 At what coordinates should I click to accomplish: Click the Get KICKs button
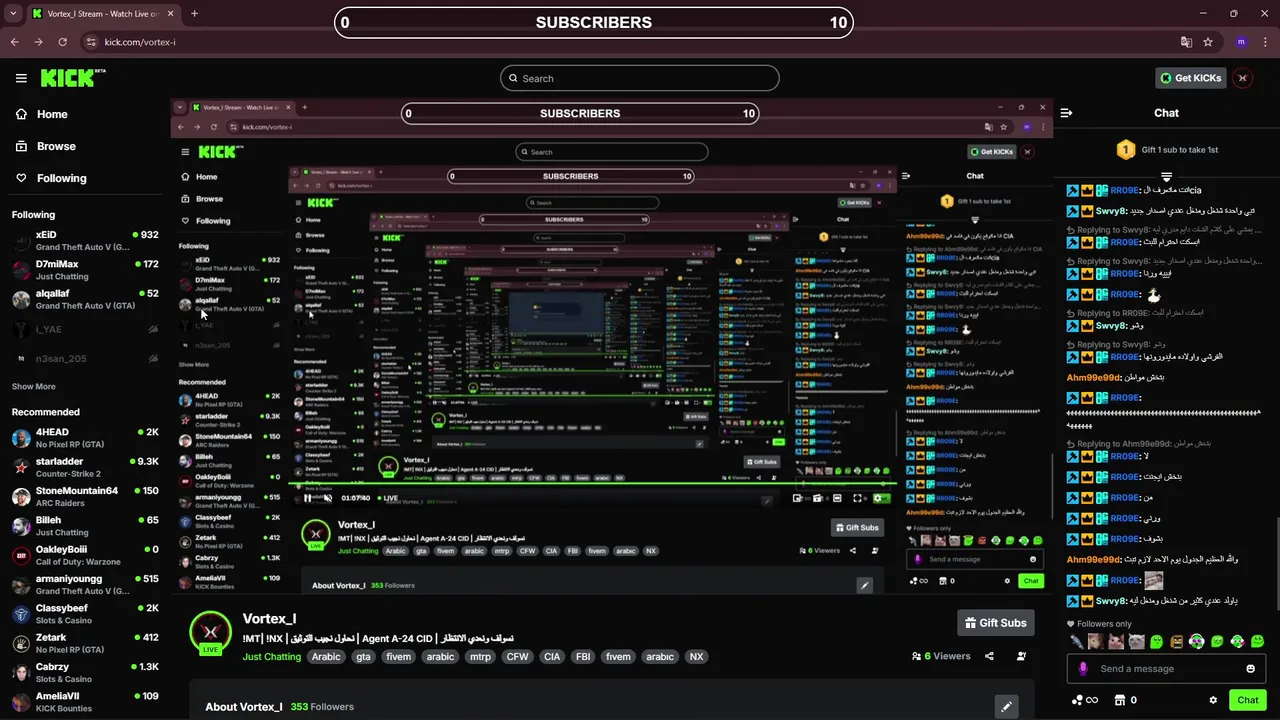point(1191,78)
